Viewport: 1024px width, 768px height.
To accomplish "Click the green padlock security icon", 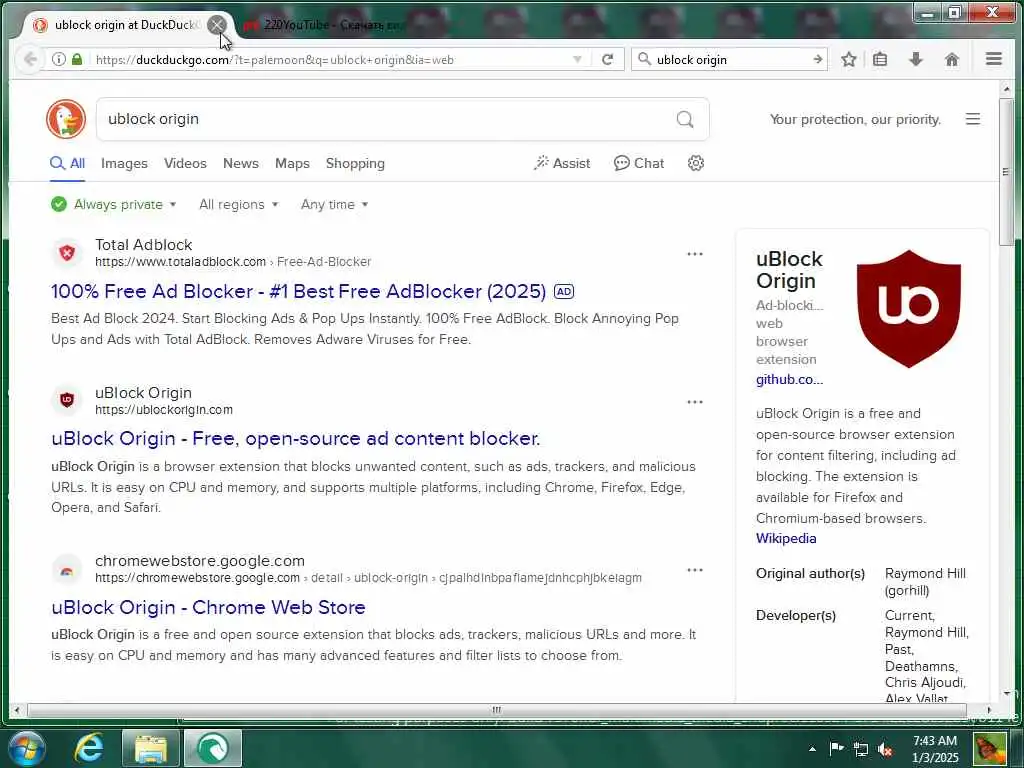I will (77, 59).
